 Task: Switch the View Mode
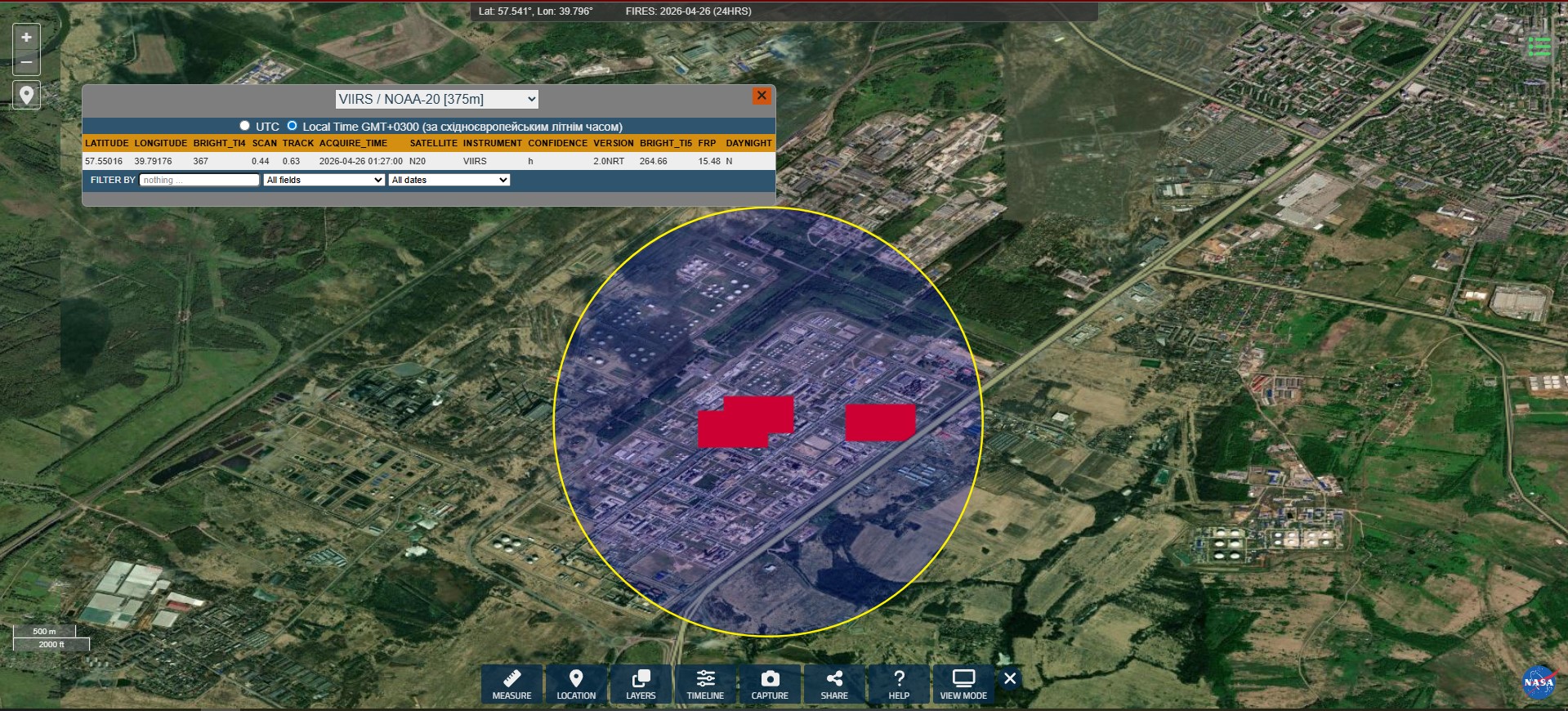(x=963, y=684)
